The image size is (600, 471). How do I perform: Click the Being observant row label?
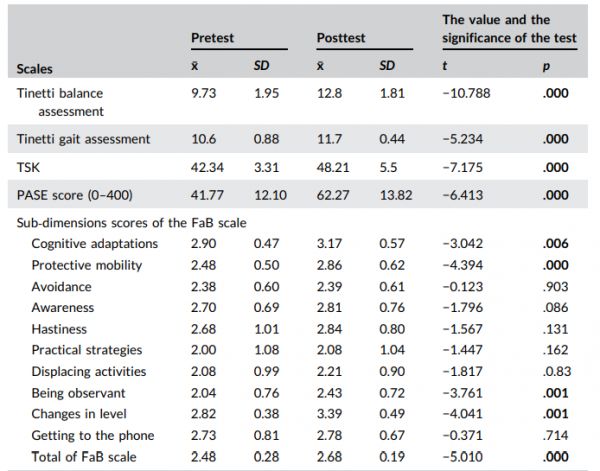coord(79,392)
